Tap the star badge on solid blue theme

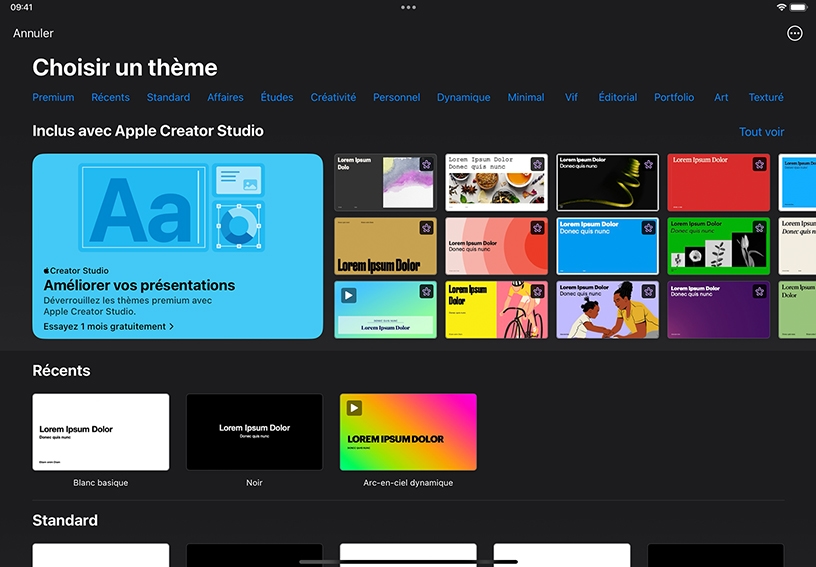tap(648, 228)
